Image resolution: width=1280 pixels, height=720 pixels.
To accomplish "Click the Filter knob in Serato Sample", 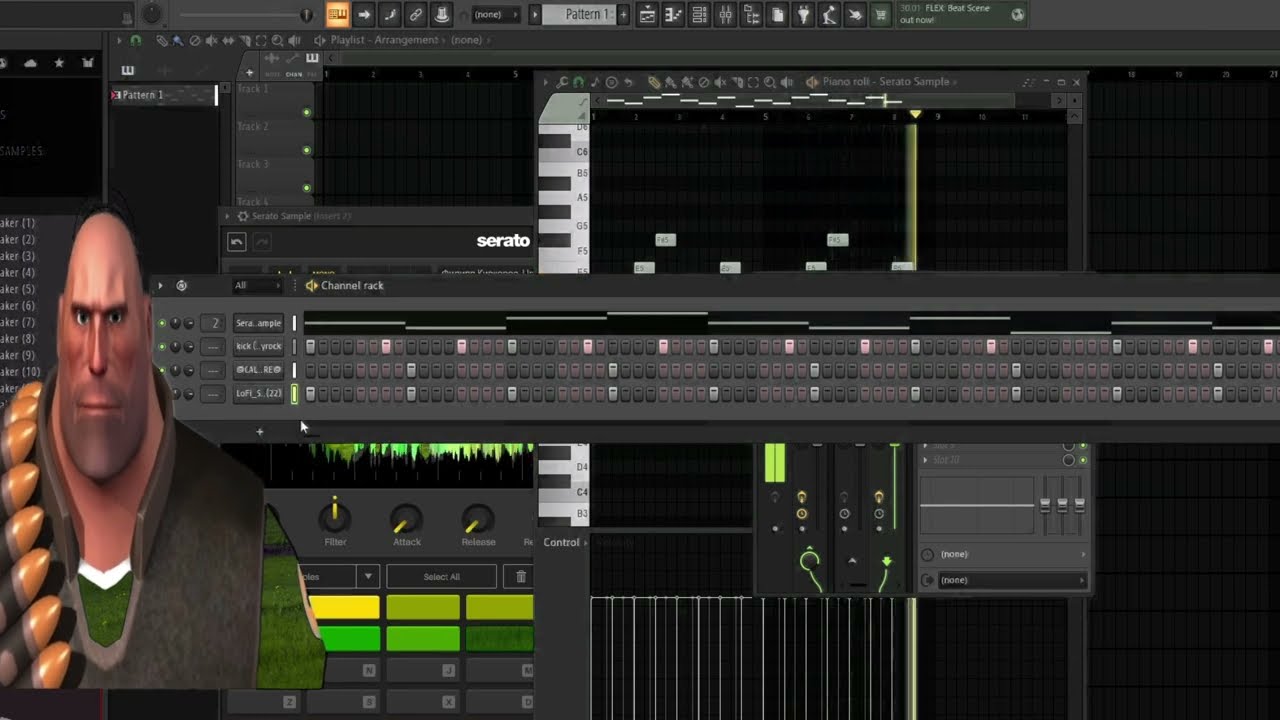I will point(335,517).
